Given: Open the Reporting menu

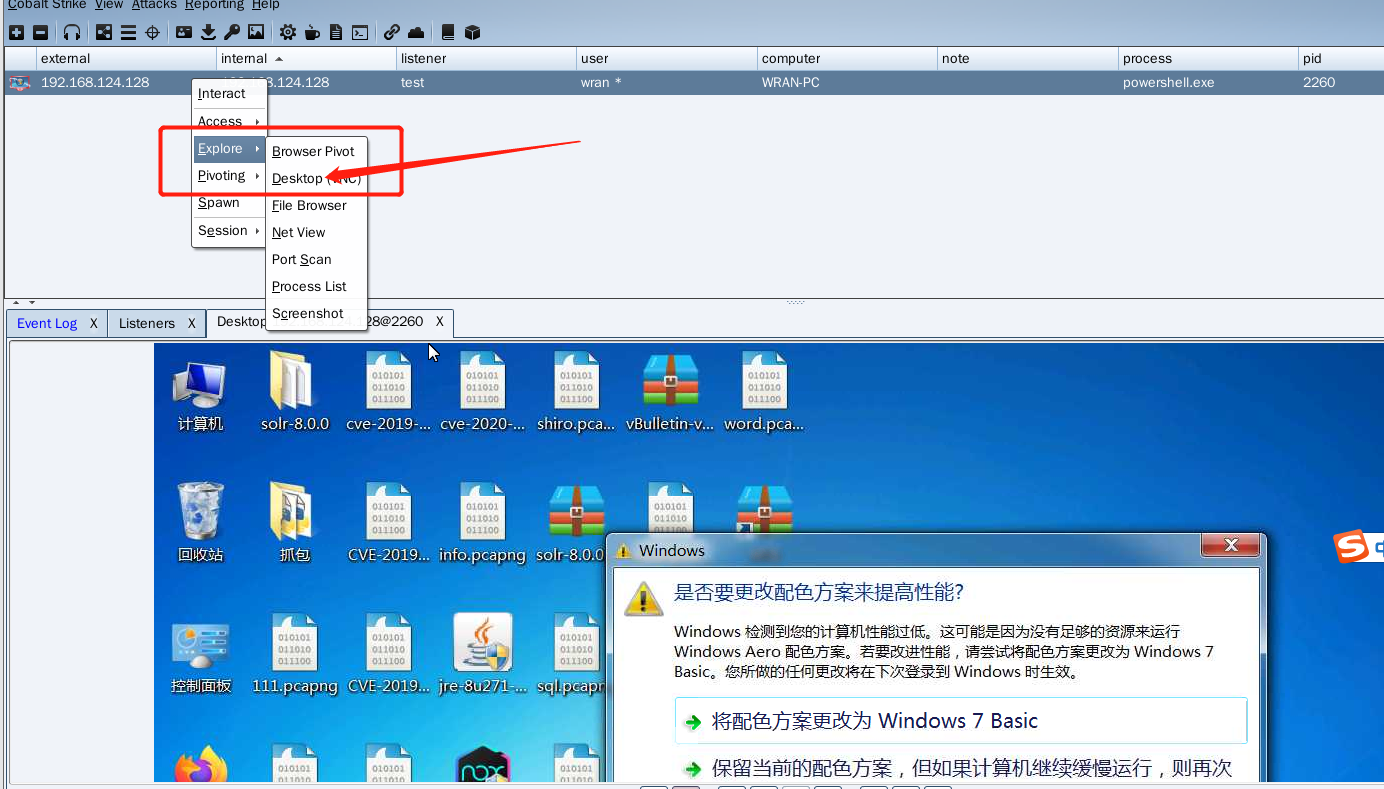Looking at the screenshot, I should coord(214,5).
